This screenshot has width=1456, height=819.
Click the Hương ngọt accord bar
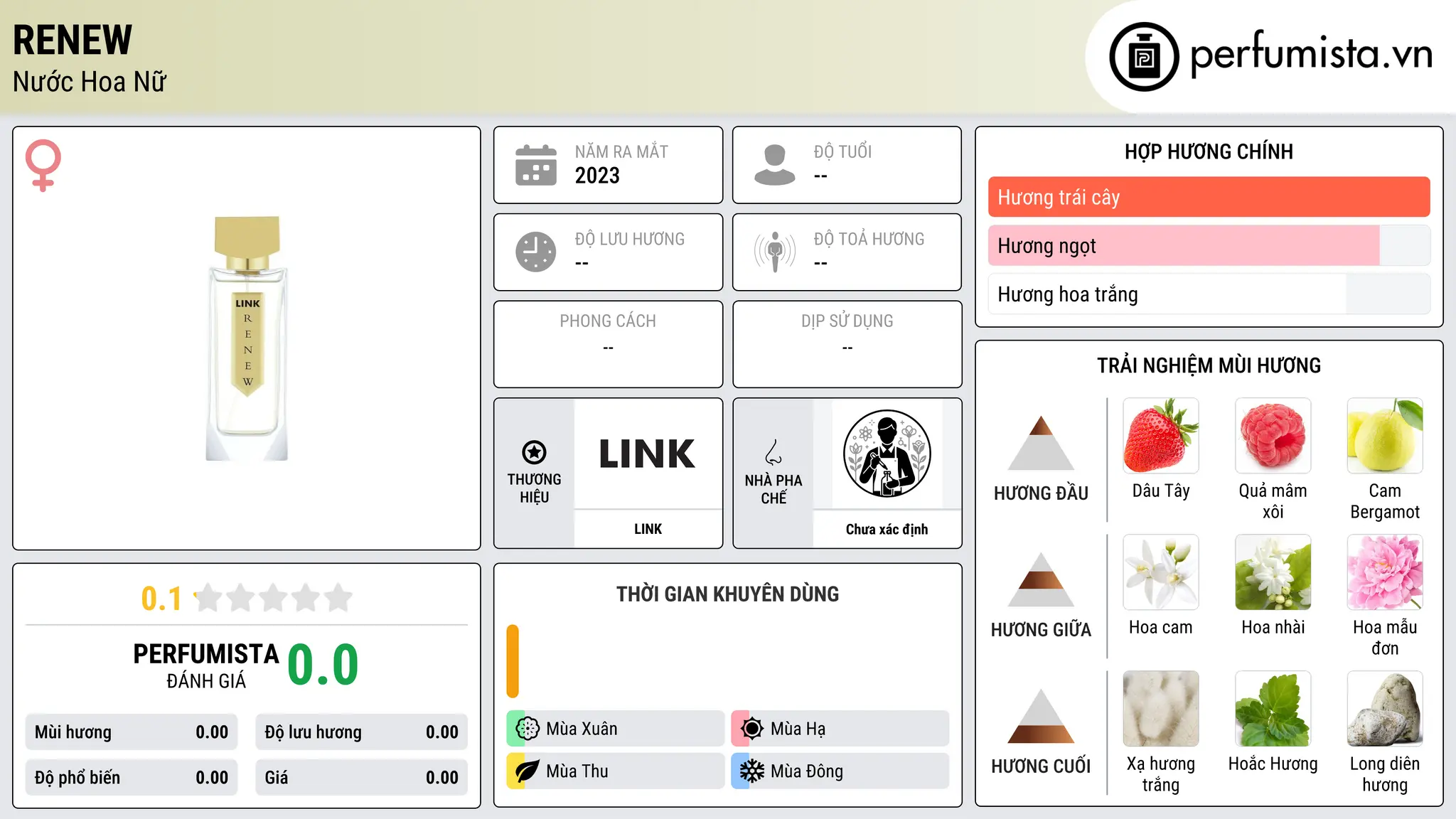point(1209,245)
